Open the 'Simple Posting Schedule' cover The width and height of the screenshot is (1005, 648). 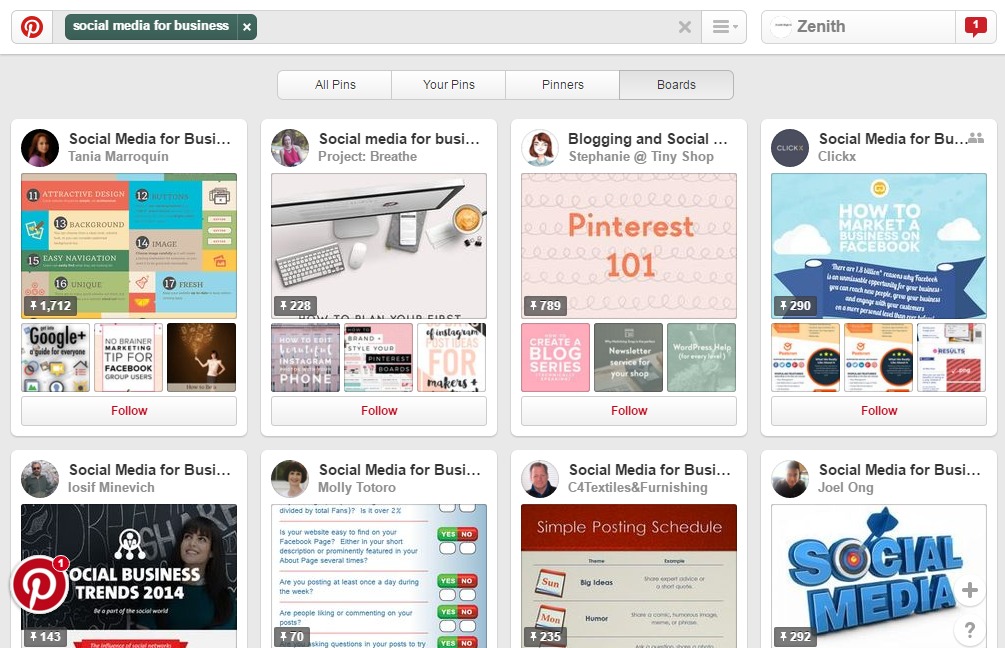pyautogui.click(x=629, y=576)
